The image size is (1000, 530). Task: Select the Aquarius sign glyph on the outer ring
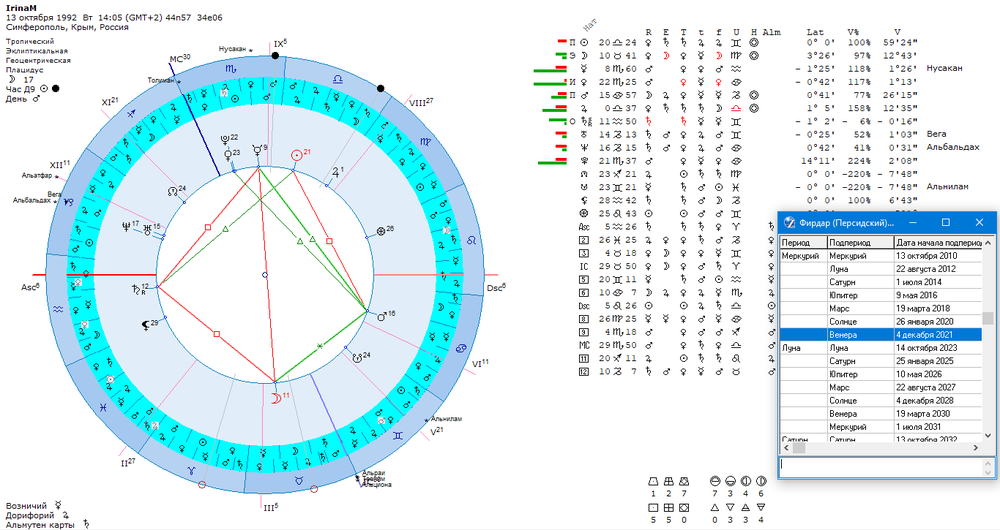pyautogui.click(x=59, y=309)
